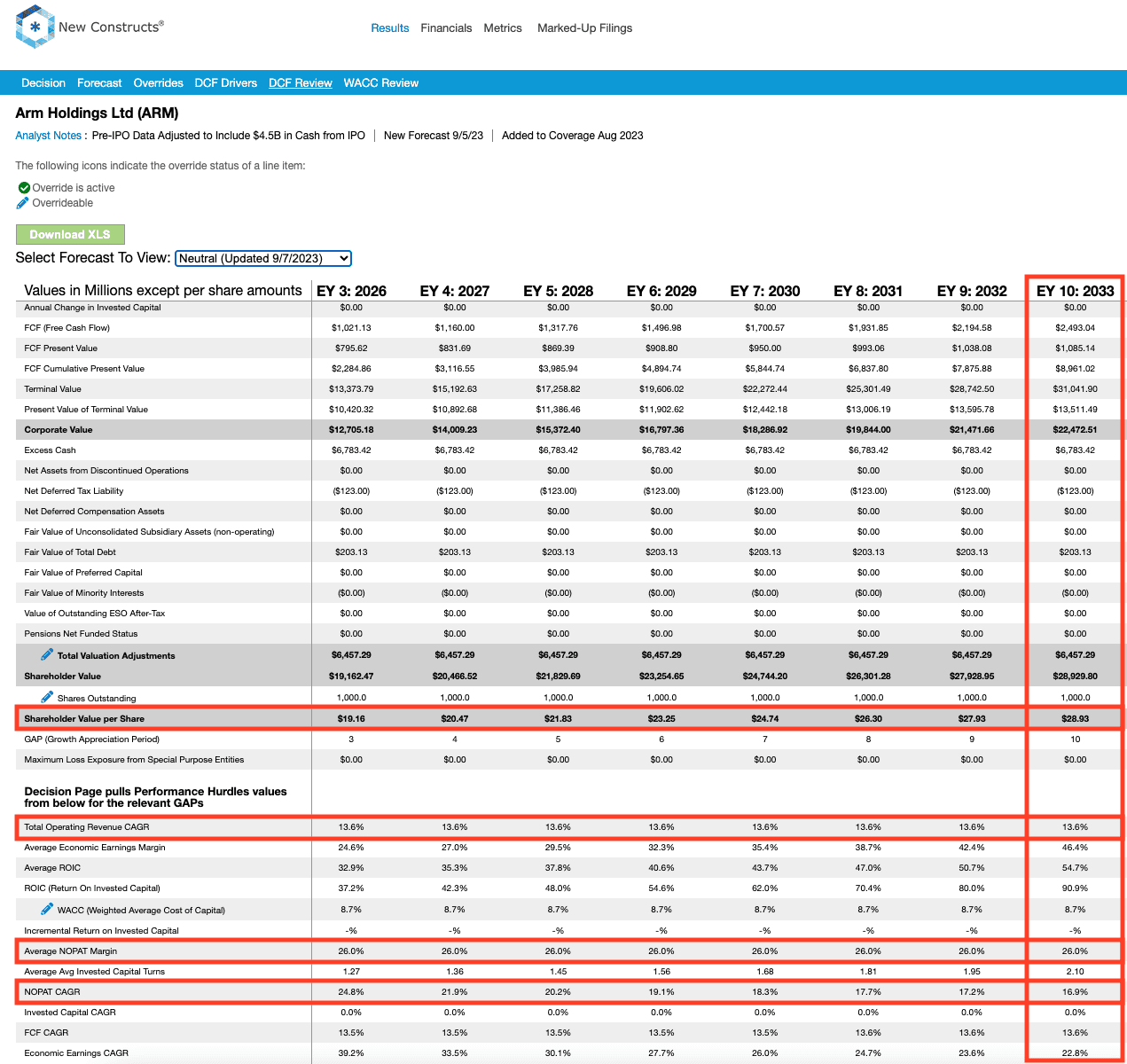Viewport: 1127px width, 1064px height.
Task: Click the FCF (Free Cash Flow) row label
Action: click(67, 328)
